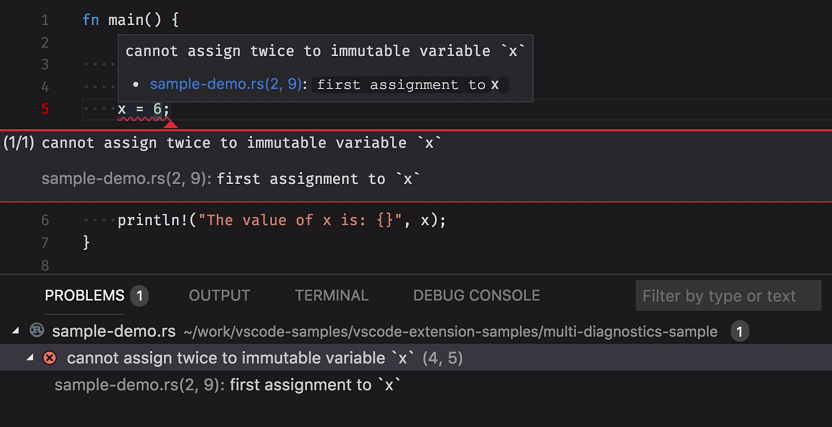Select the first assignment related info row
Screen dimensions: 832x427
pos(228,384)
